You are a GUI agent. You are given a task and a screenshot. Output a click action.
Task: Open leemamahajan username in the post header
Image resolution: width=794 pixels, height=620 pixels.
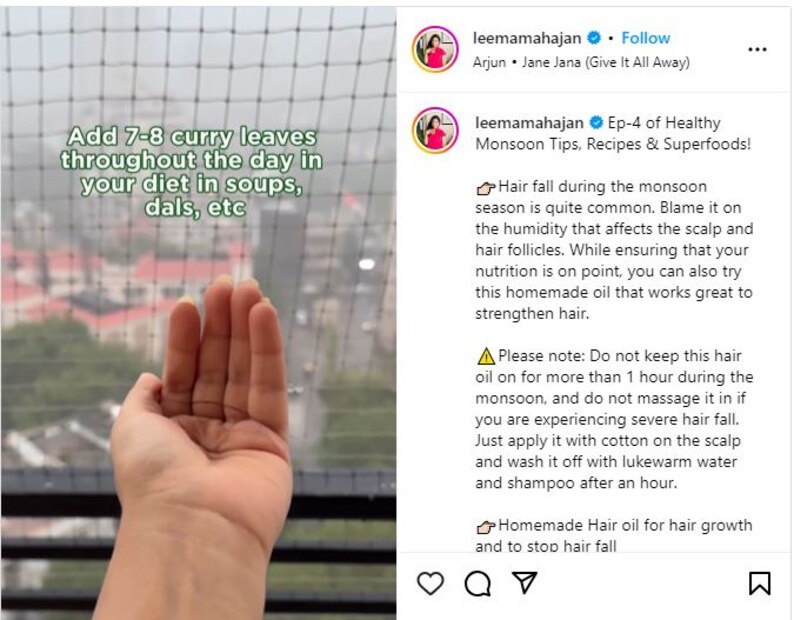[x=527, y=38]
